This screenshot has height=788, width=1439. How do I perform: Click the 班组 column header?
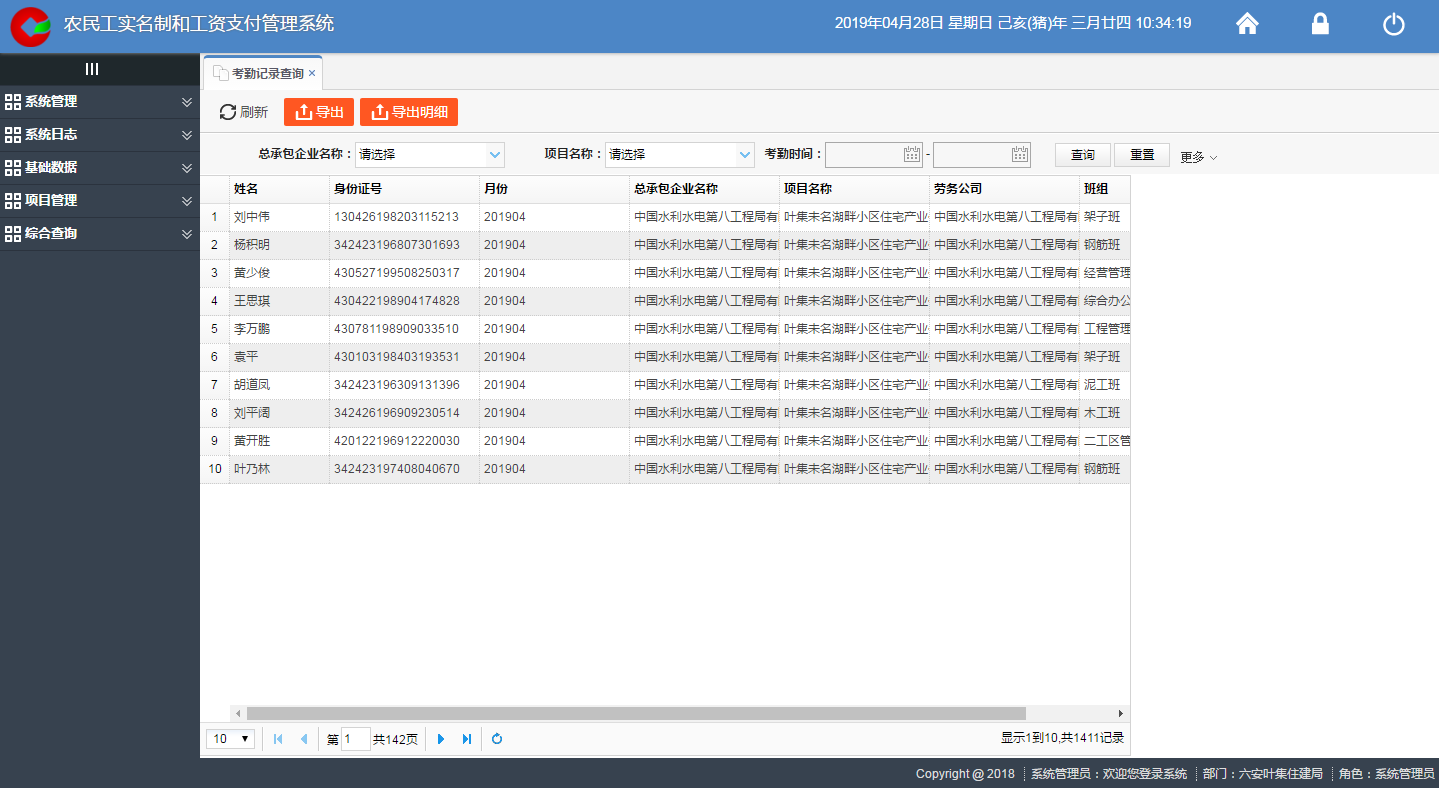click(1105, 189)
